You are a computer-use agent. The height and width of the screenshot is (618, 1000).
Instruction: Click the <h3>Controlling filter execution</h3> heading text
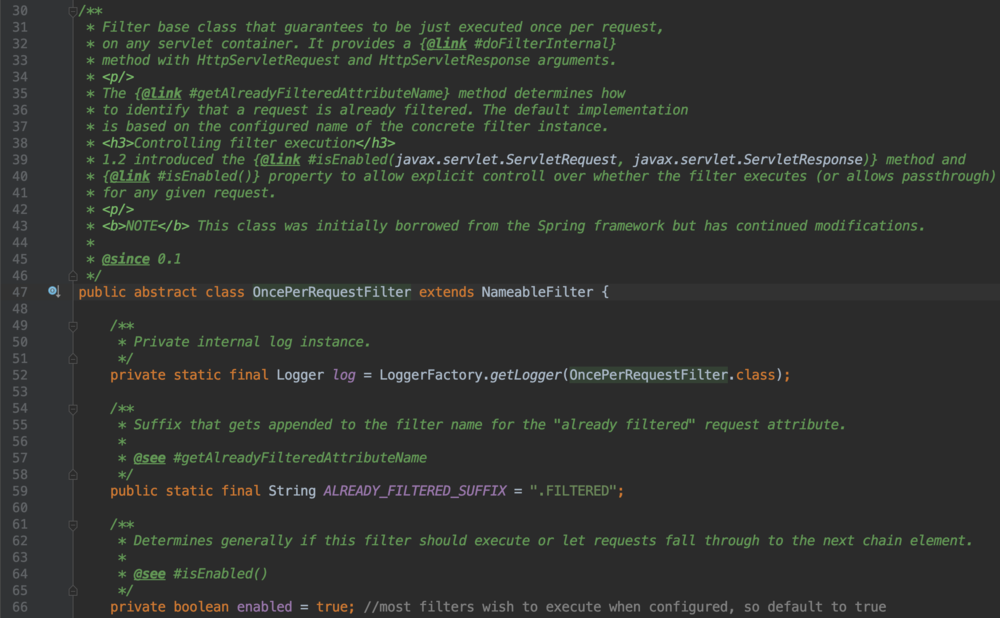[x=249, y=143]
